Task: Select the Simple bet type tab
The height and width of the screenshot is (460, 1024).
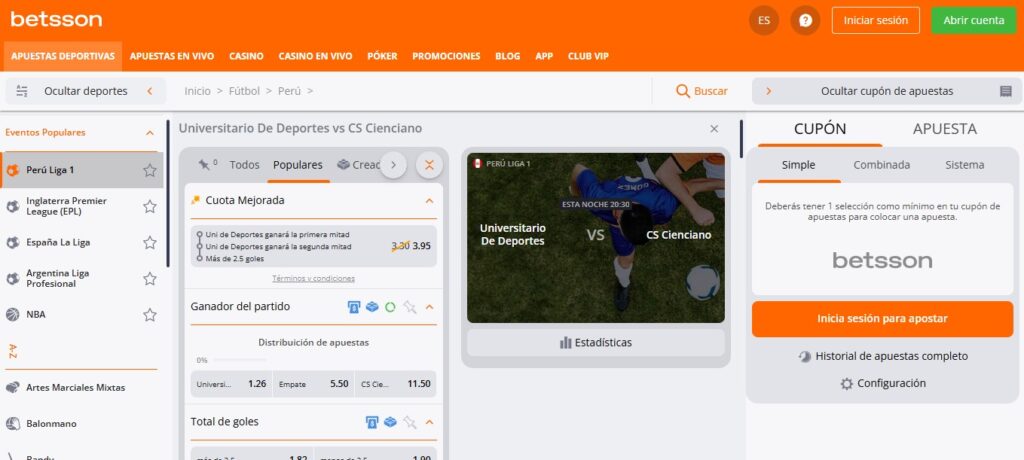Action: 798,165
